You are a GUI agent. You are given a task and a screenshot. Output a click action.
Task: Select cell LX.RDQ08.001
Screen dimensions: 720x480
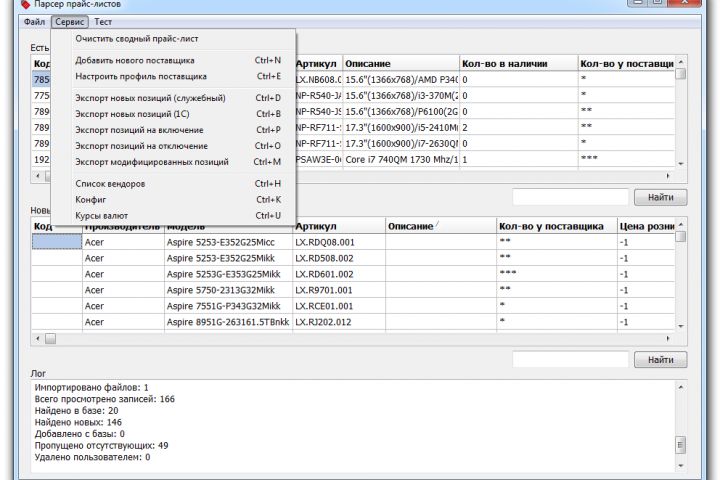point(338,243)
